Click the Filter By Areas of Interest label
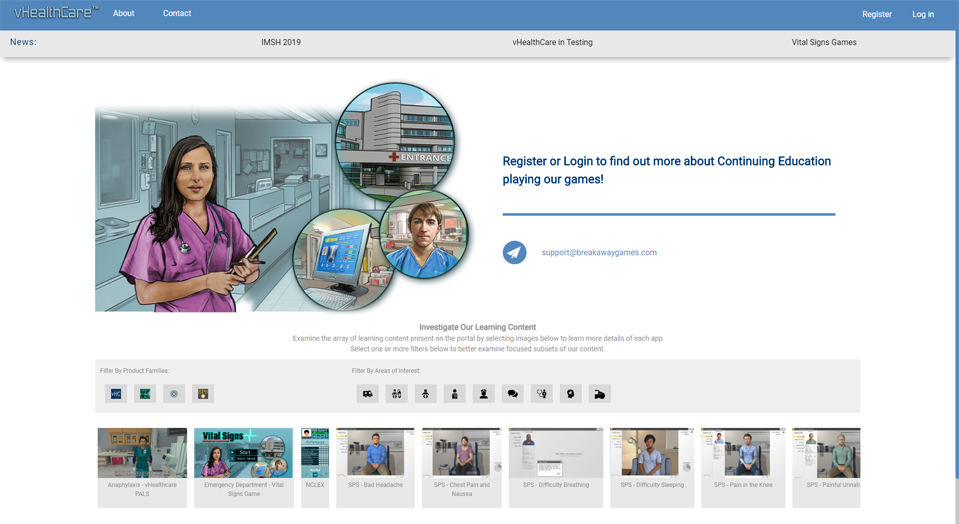This screenshot has height=524, width=959. 386,371
